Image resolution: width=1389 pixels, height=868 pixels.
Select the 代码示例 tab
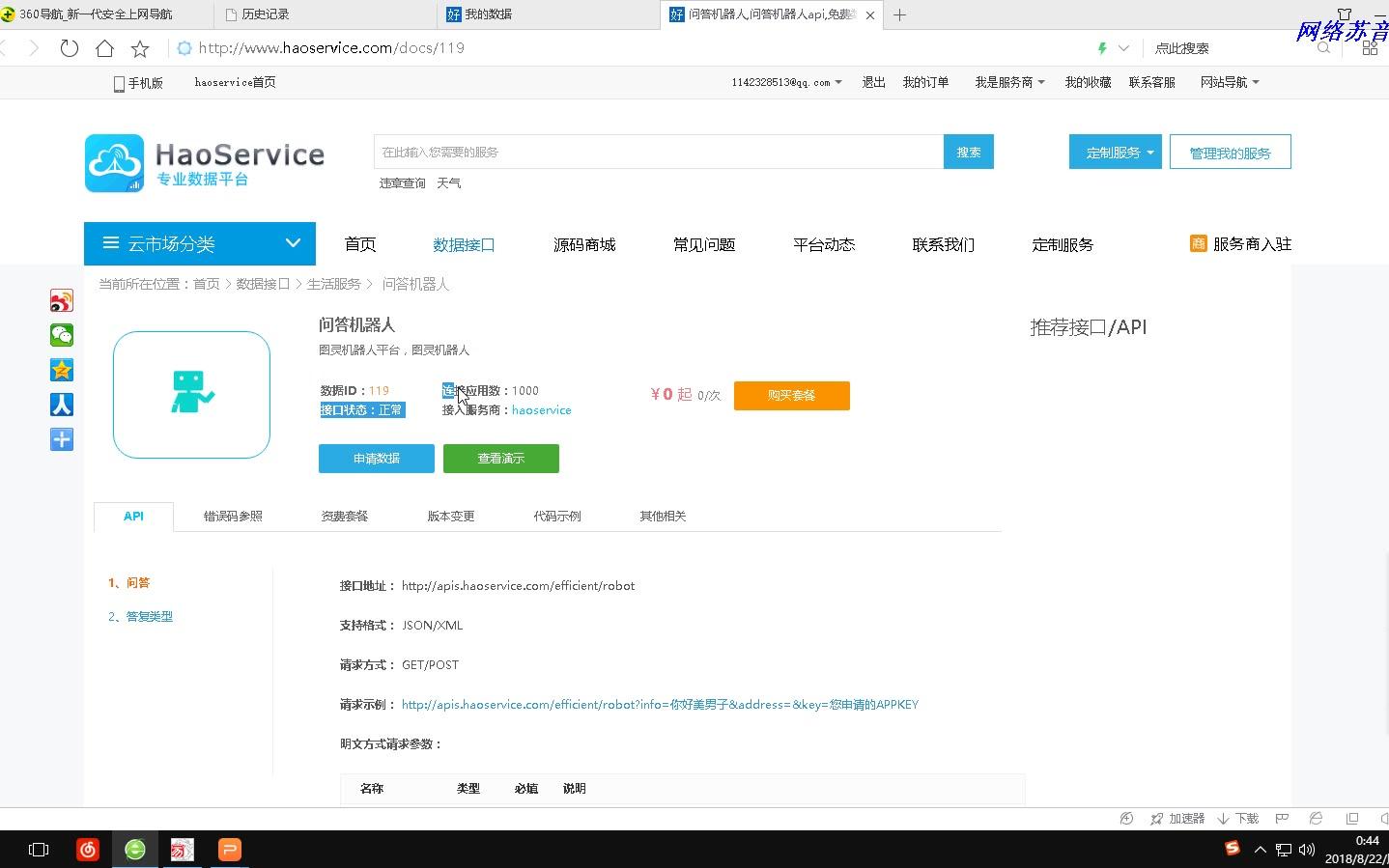coord(557,516)
